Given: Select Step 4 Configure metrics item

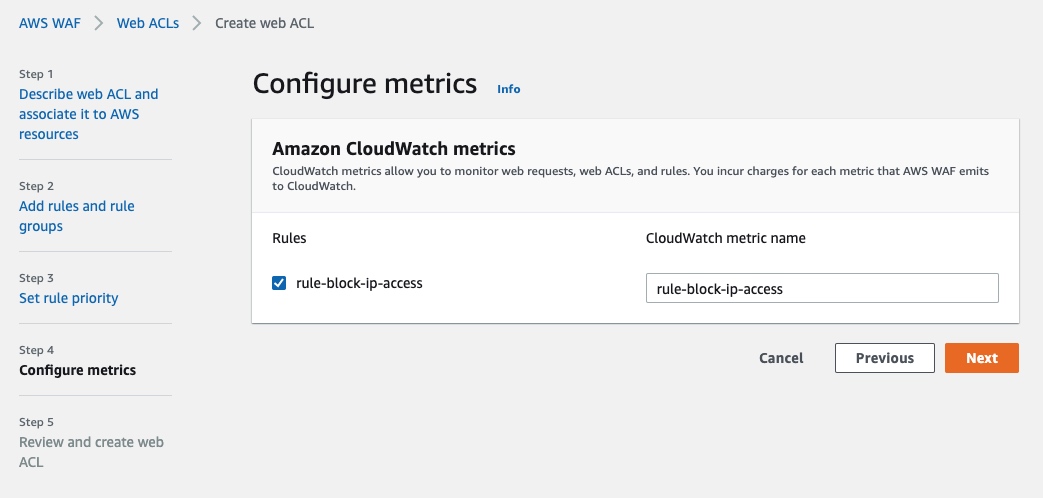Looking at the screenshot, I should (x=77, y=370).
